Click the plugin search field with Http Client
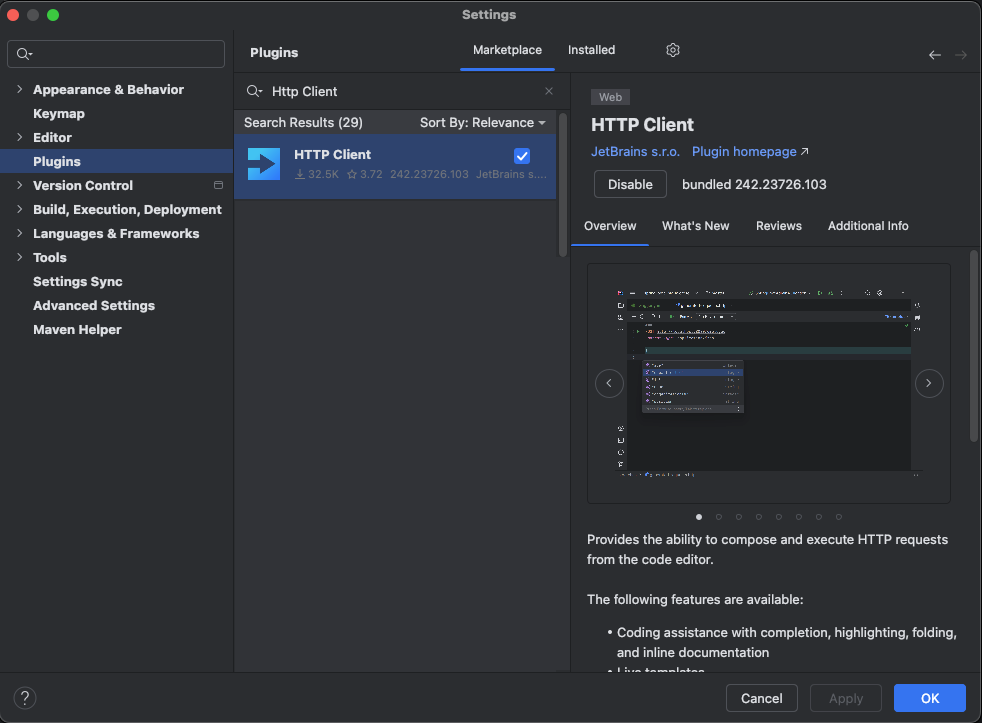The height and width of the screenshot is (723, 982). pos(401,91)
